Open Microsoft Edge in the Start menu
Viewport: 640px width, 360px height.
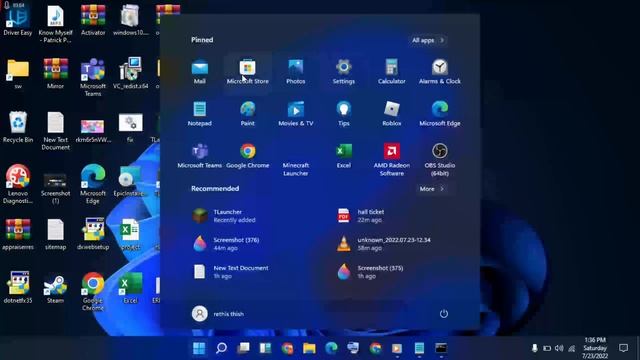click(440, 114)
